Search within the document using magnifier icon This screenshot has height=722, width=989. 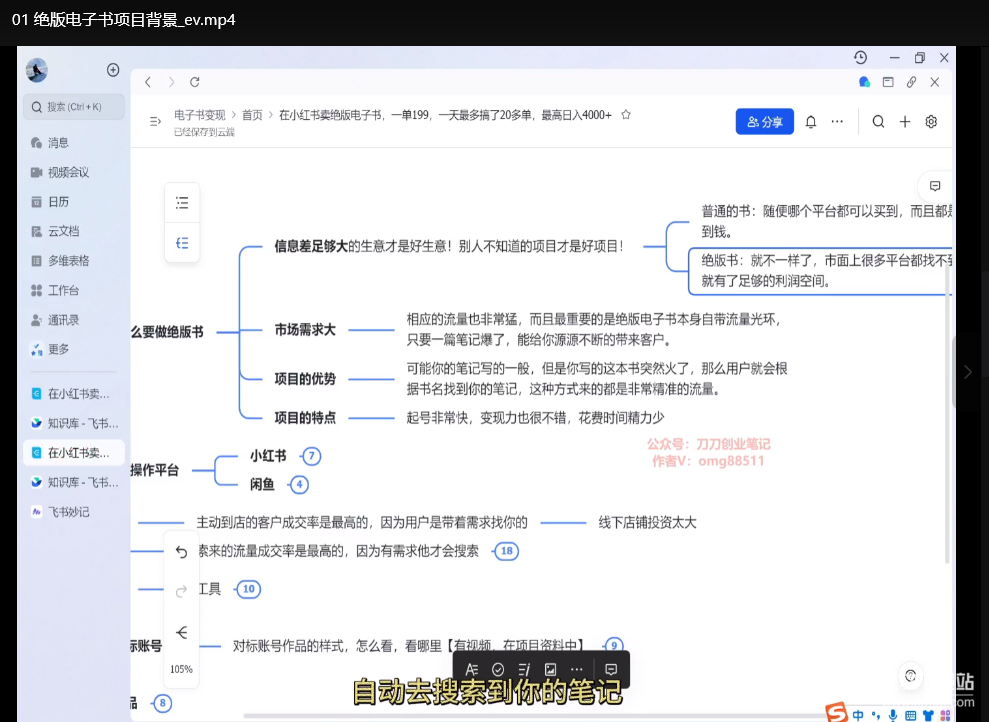pos(878,122)
